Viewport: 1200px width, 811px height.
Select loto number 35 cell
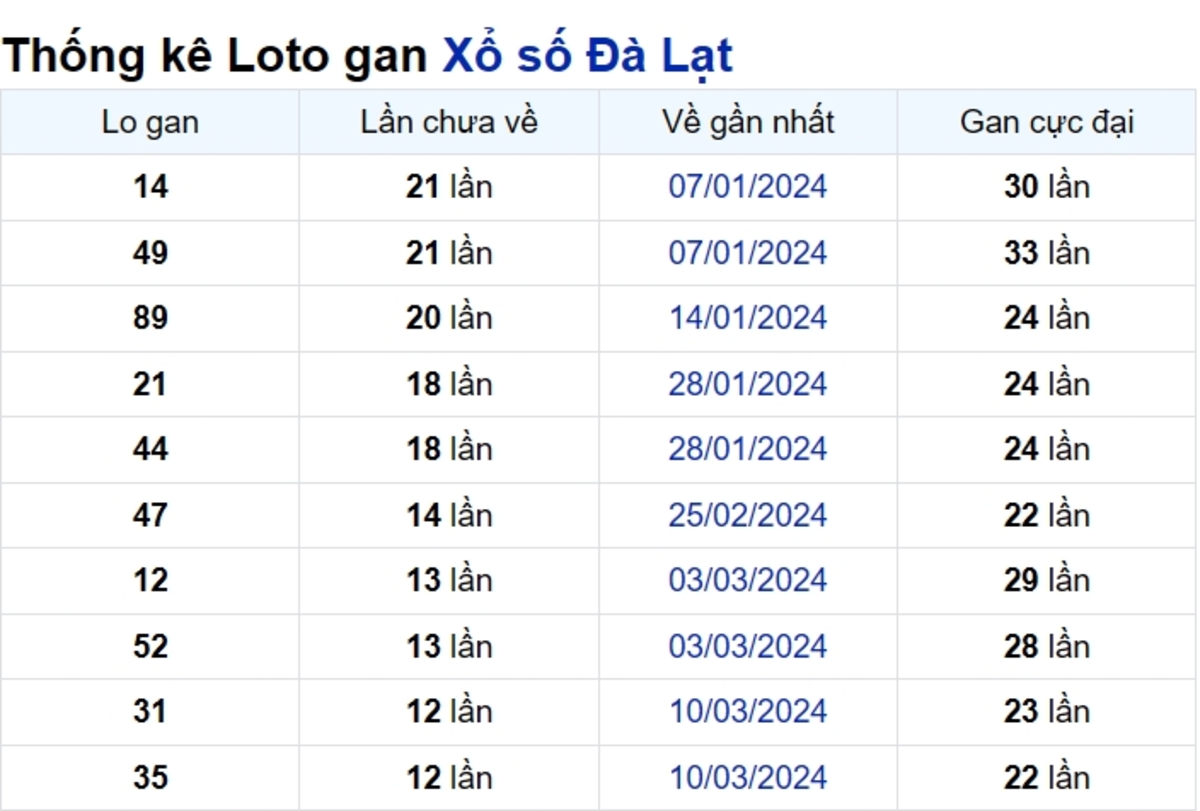click(x=150, y=777)
